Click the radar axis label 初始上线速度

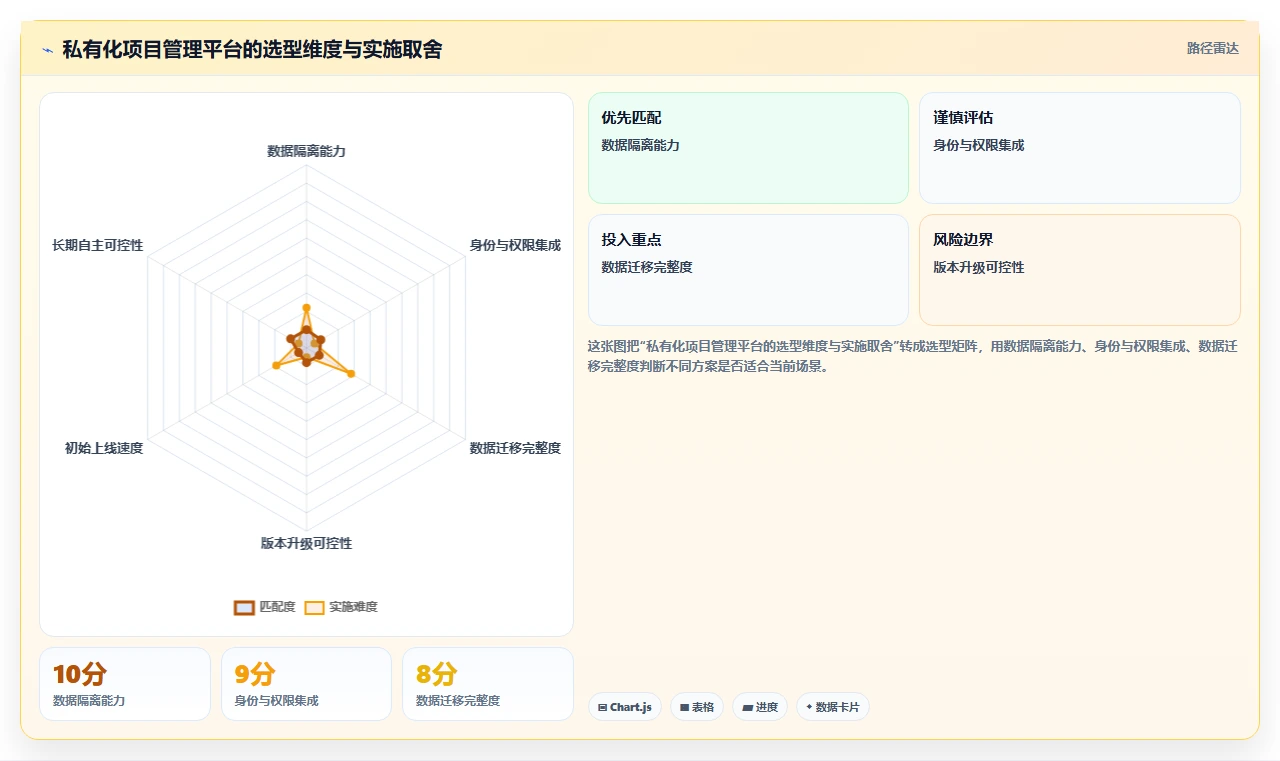point(104,448)
